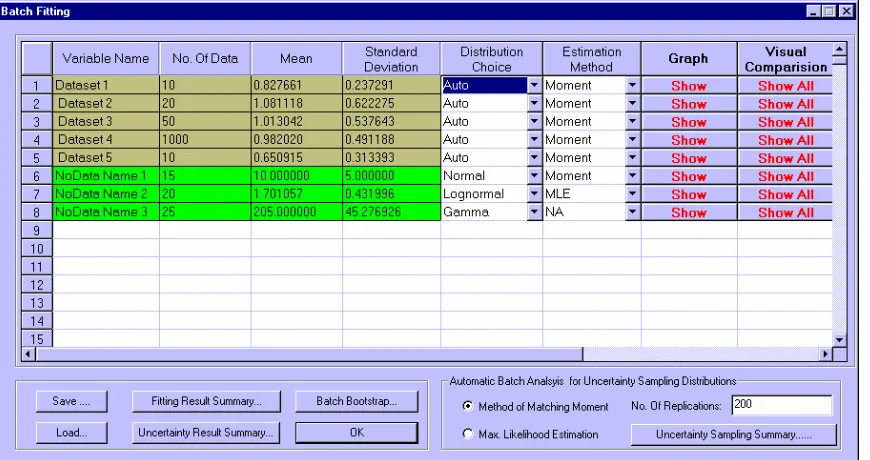Click Show graph button for NoData Name 2
The image size is (870, 460).
pyautogui.click(x=689, y=194)
